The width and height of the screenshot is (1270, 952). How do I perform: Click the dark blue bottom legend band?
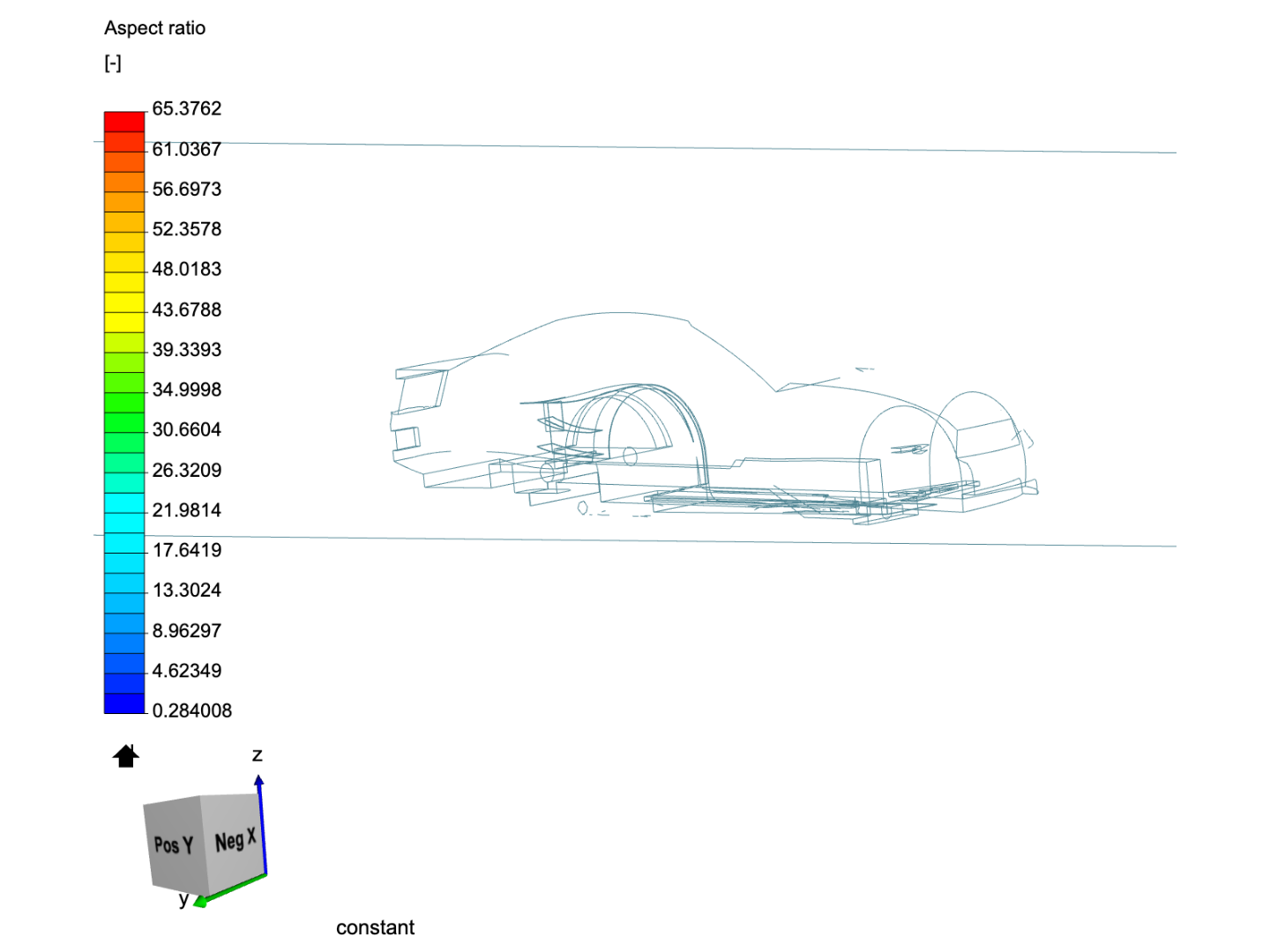coord(124,703)
